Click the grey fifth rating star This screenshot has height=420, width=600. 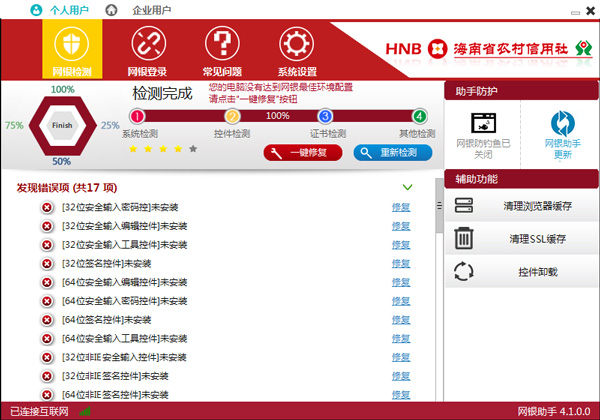[193, 148]
